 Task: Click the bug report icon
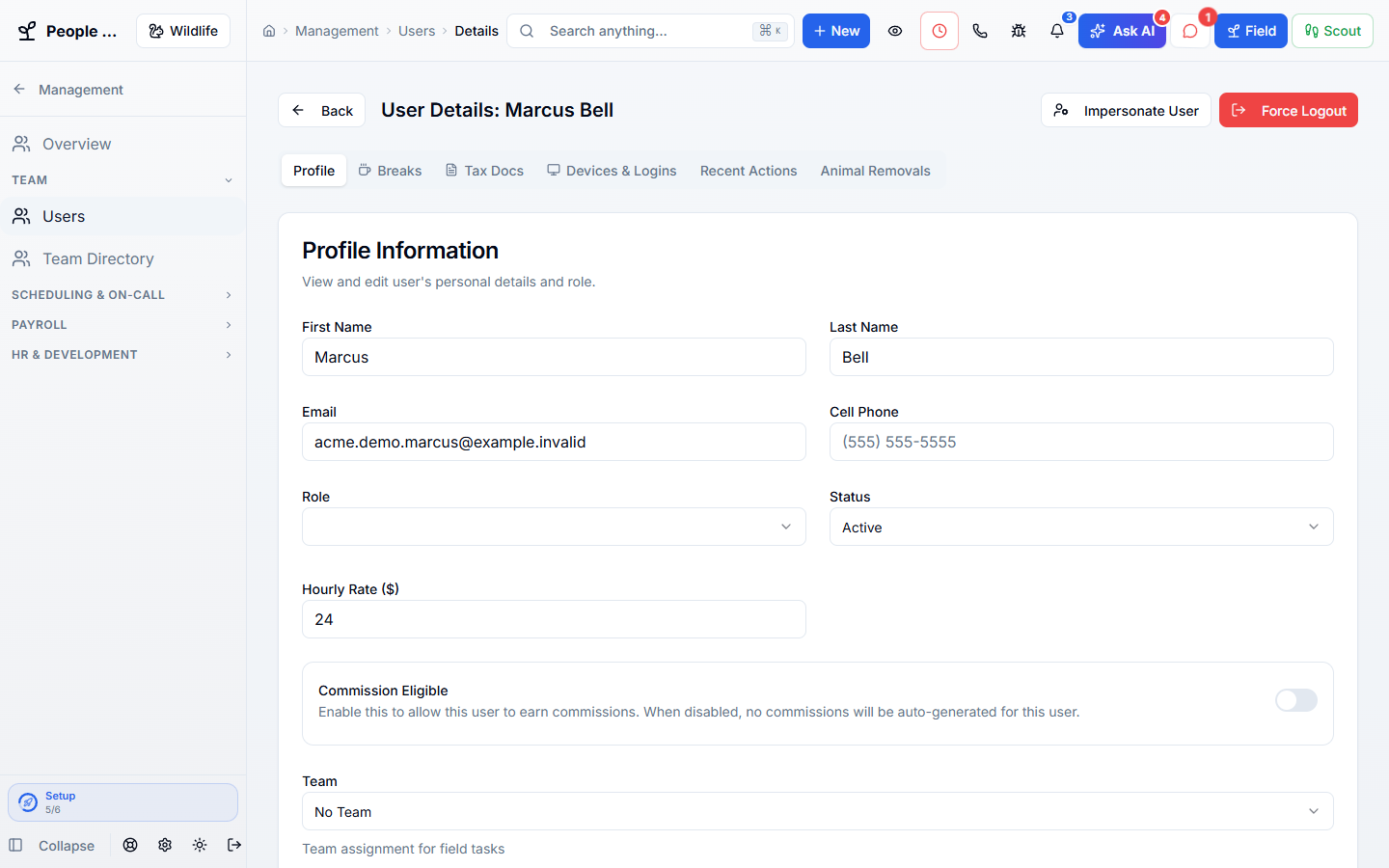[1019, 31]
